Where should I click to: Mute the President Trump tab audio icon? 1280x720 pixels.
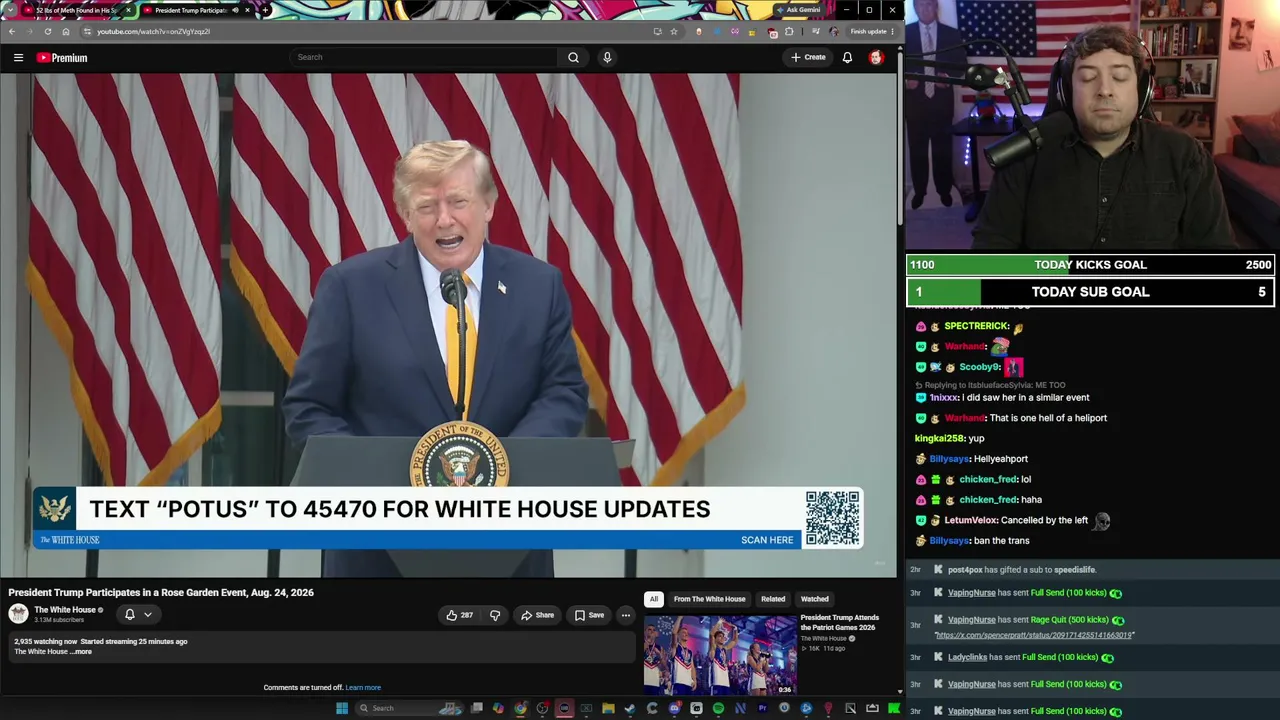coord(236,10)
